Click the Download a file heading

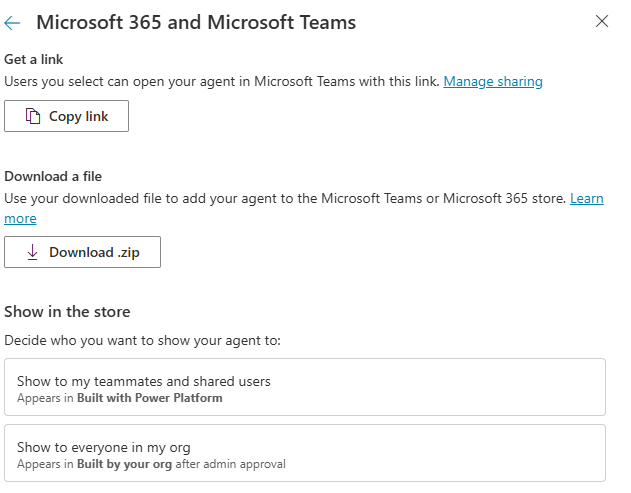(53, 177)
